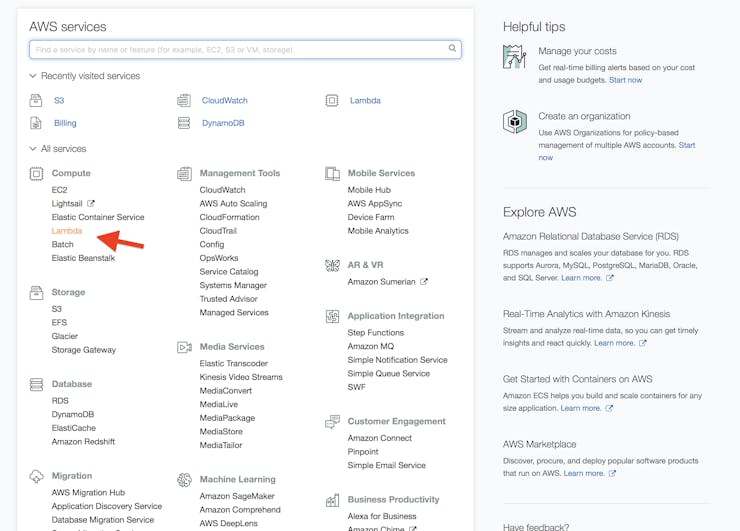Image resolution: width=740 pixels, height=531 pixels.
Task: Open CloudWatch from recently visited services
Action: coord(225,101)
